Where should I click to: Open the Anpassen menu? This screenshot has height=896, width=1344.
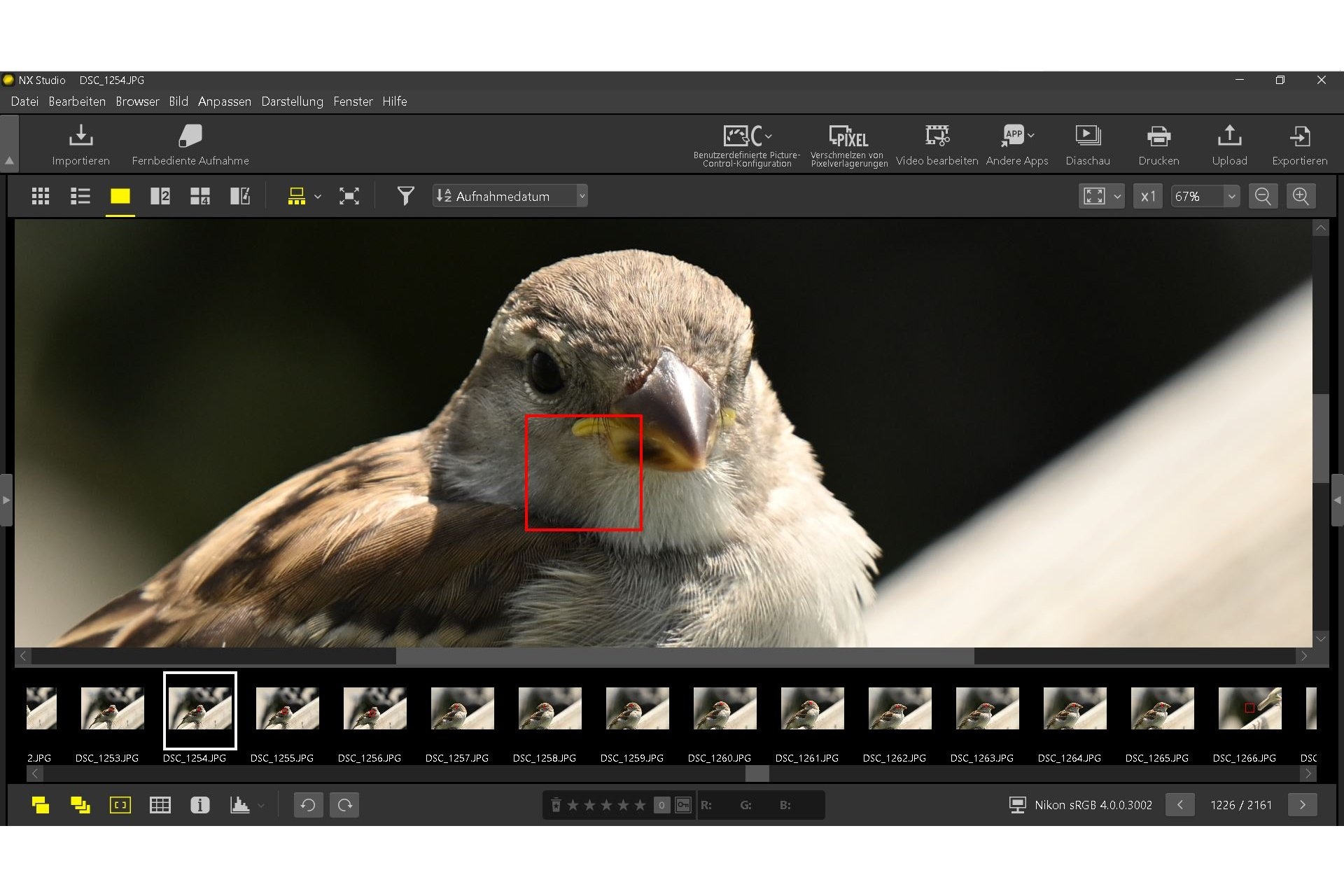(x=224, y=101)
